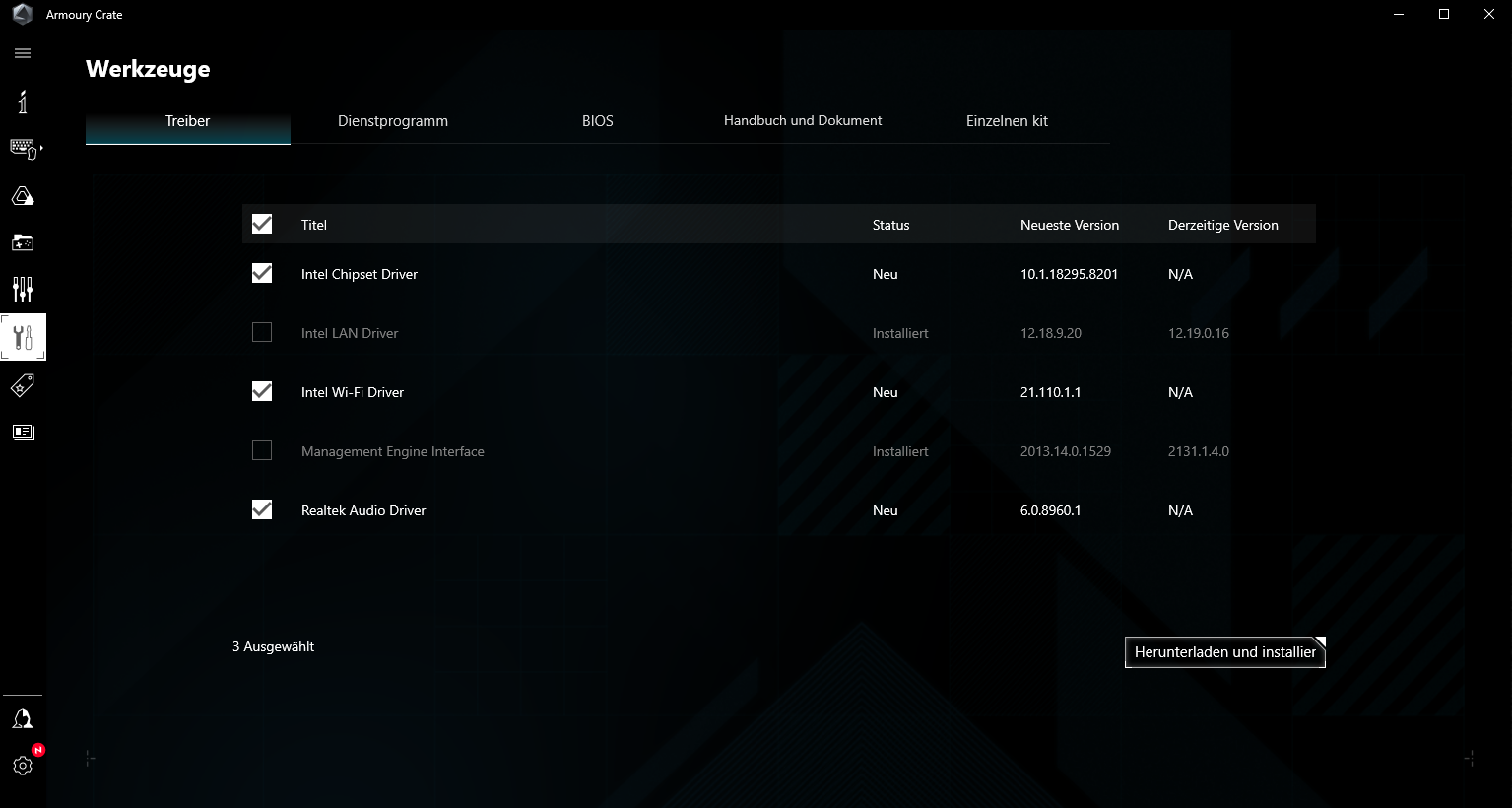Screen dimensions: 1512x808
Task: Select the Realtek Audio Driver row title
Action: point(363,510)
